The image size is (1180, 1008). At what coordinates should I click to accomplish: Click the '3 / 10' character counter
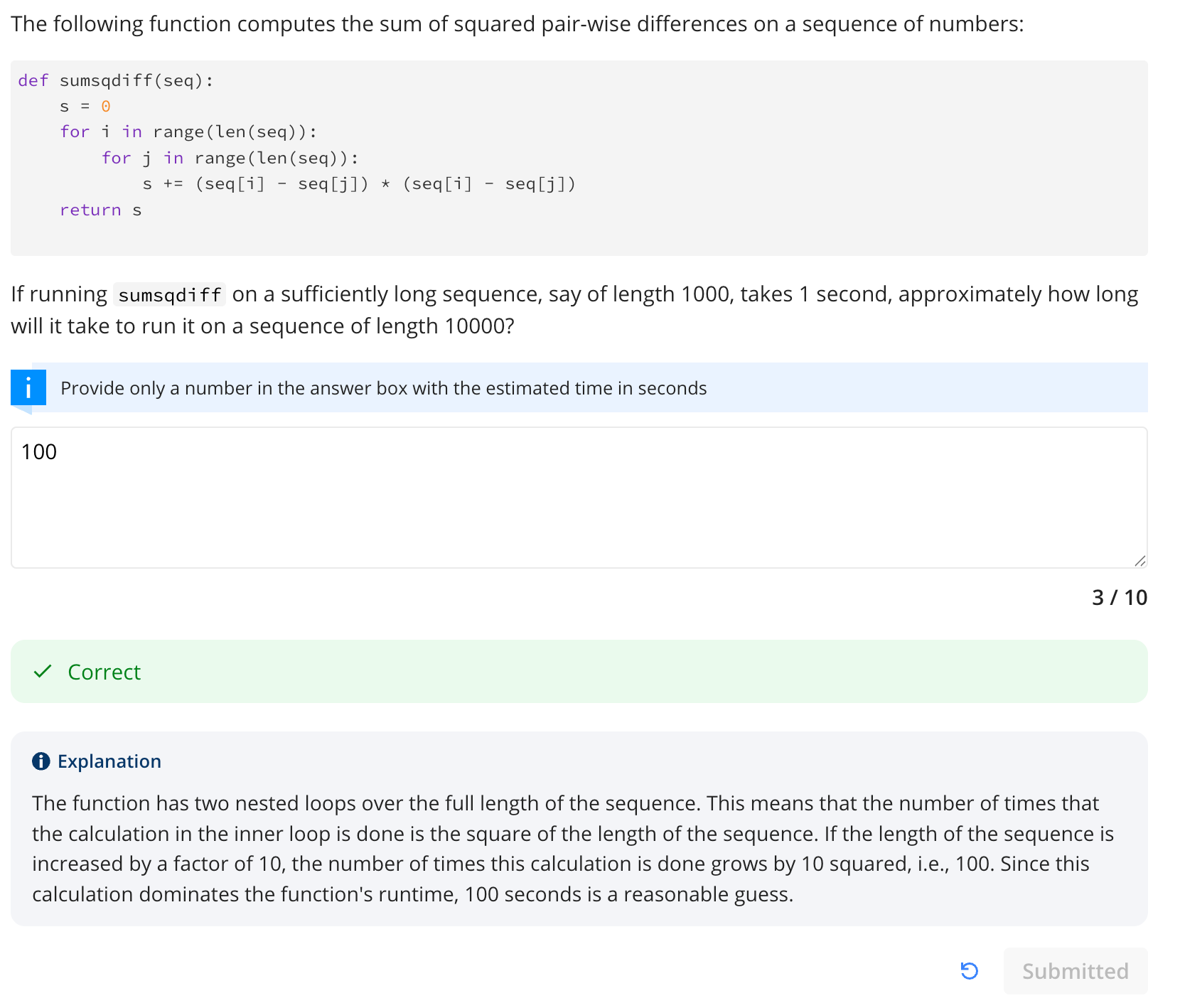[x=1120, y=597]
